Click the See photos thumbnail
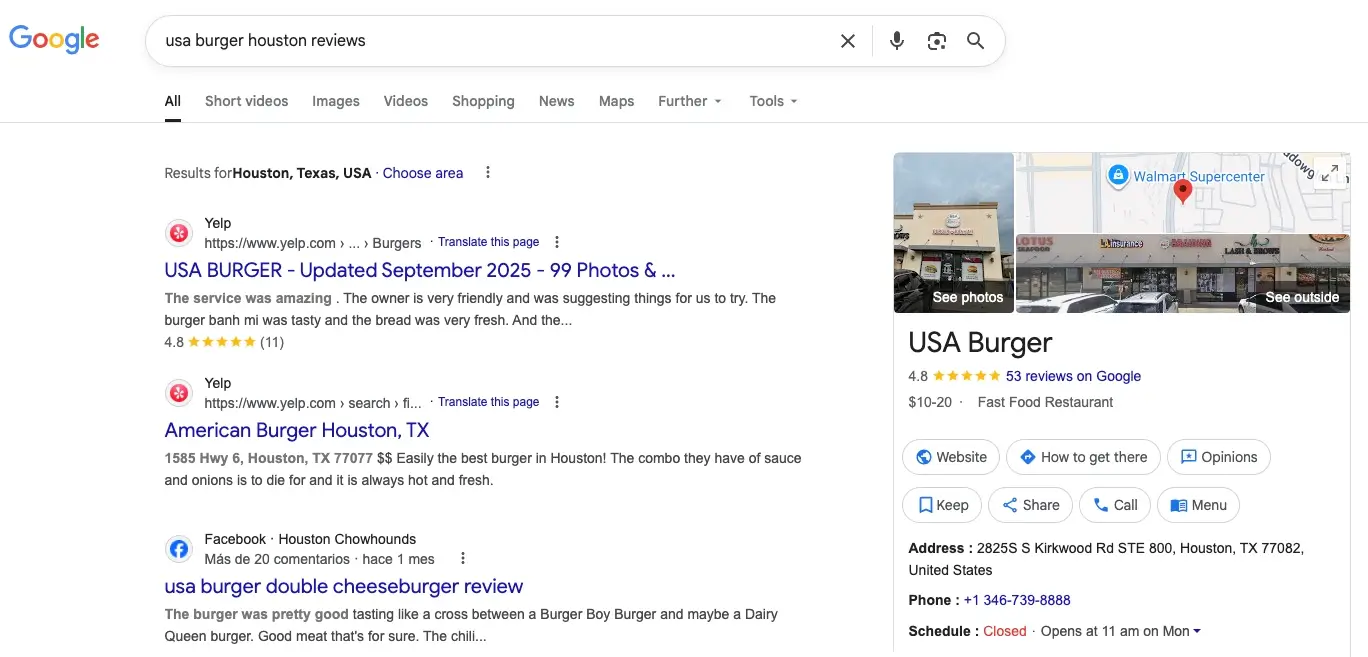 pos(954,234)
